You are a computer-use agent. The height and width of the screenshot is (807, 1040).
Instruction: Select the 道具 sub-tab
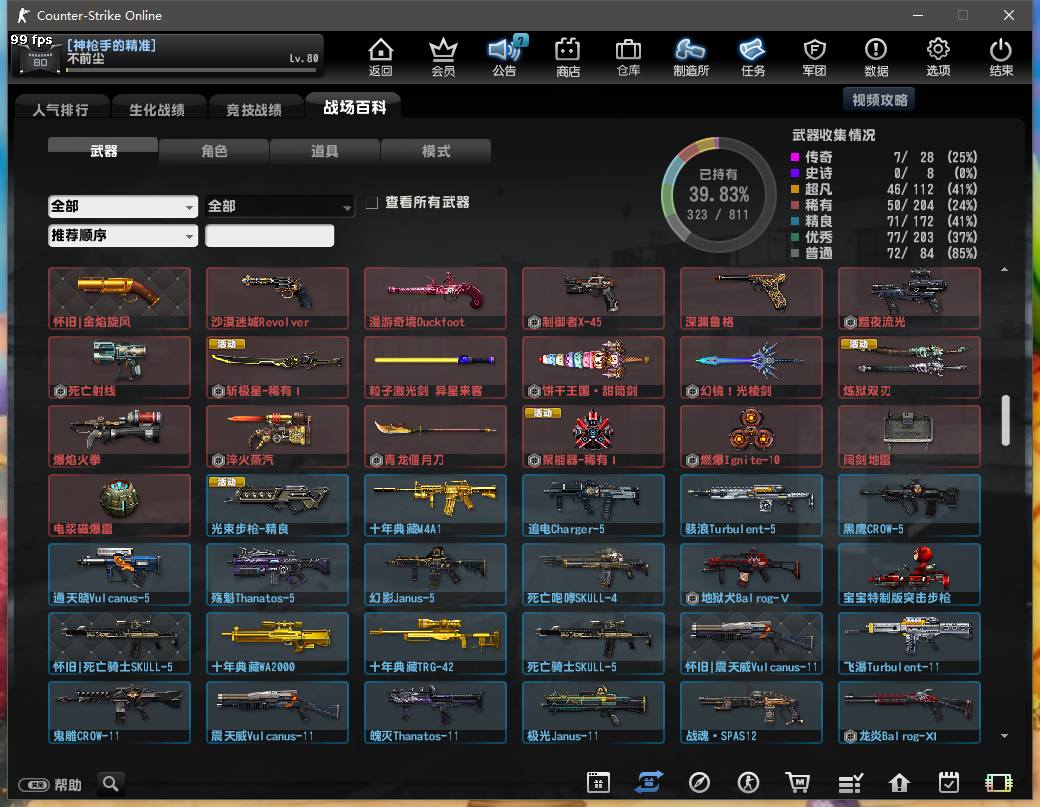tap(325, 151)
